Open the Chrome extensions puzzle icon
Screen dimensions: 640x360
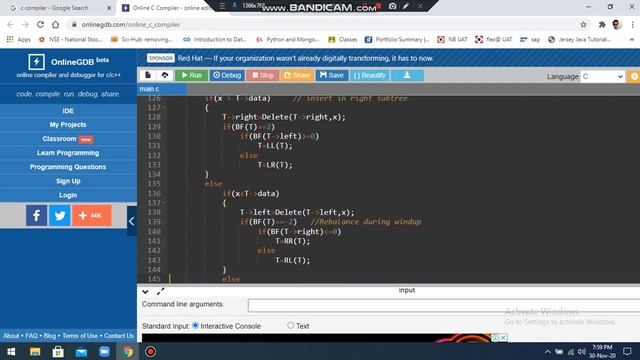click(x=602, y=24)
